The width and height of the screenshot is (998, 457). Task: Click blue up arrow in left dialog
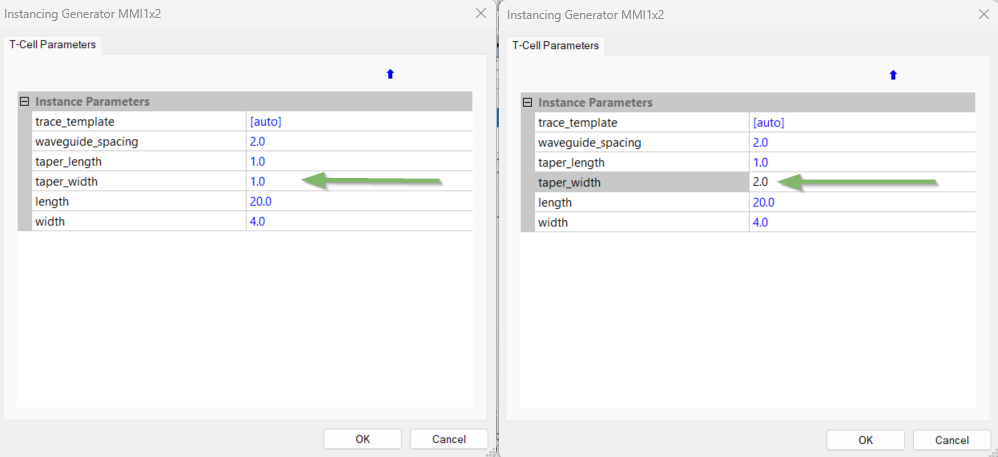390,74
